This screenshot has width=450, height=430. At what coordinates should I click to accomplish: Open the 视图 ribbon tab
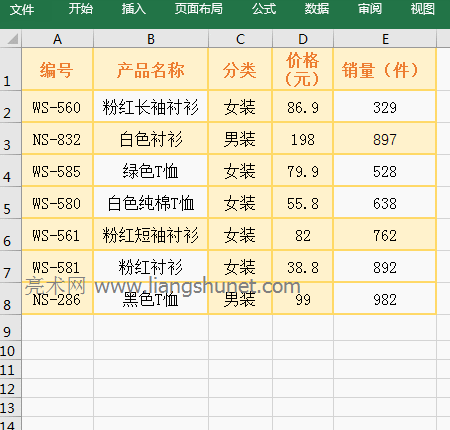click(423, 9)
